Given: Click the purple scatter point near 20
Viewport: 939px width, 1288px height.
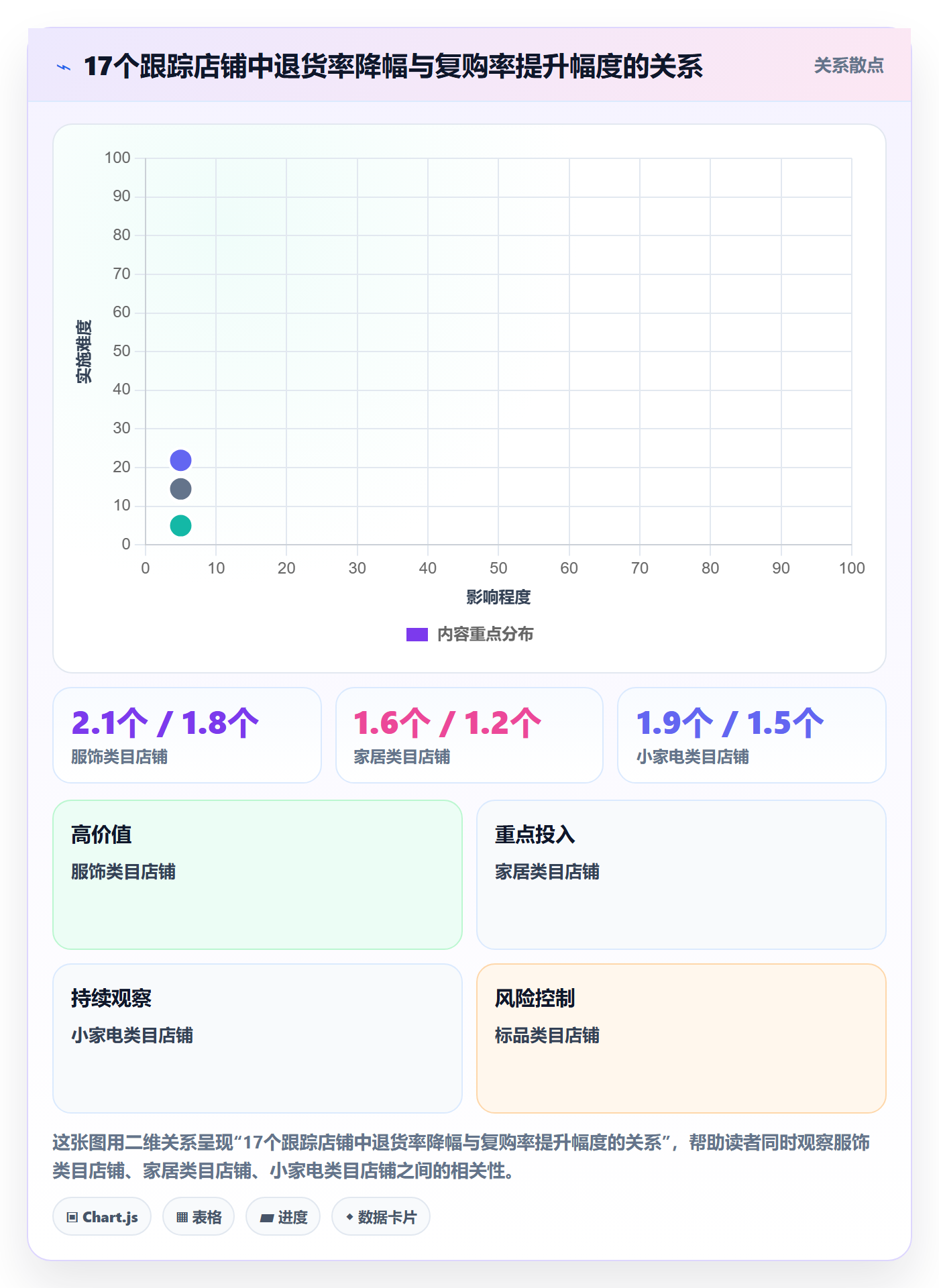Looking at the screenshot, I should click(x=180, y=460).
